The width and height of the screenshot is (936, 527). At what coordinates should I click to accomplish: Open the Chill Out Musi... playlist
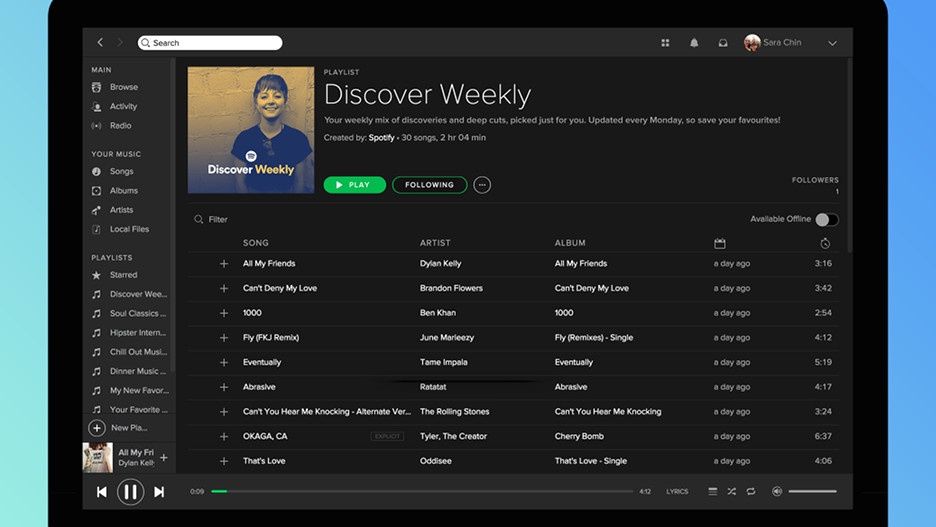click(x=138, y=352)
